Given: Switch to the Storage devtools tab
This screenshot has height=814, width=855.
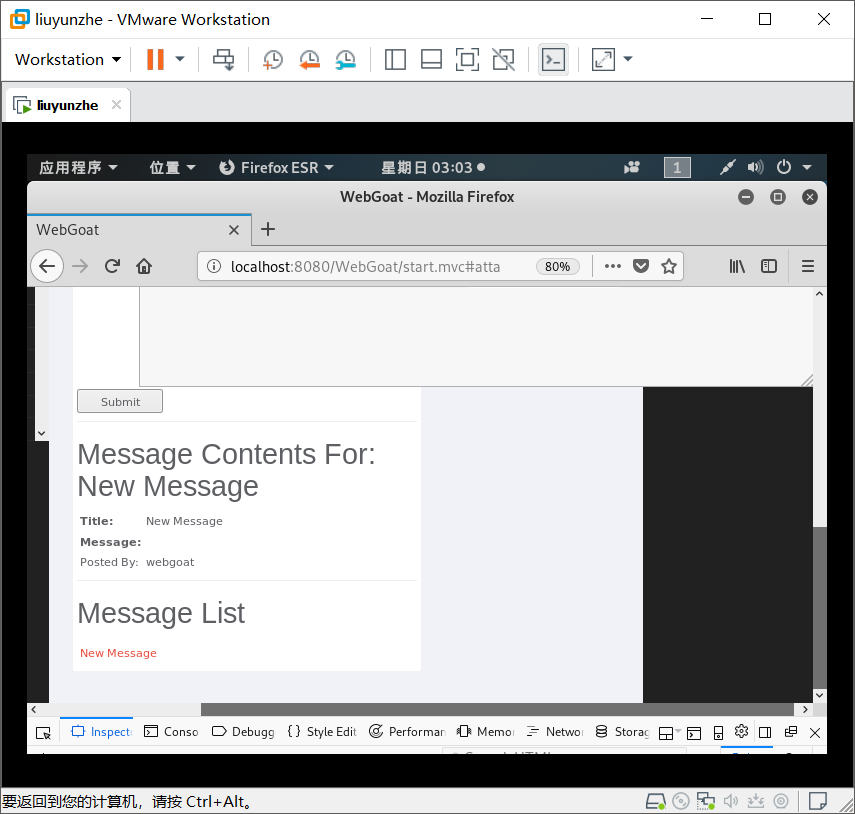Looking at the screenshot, I should (x=622, y=732).
